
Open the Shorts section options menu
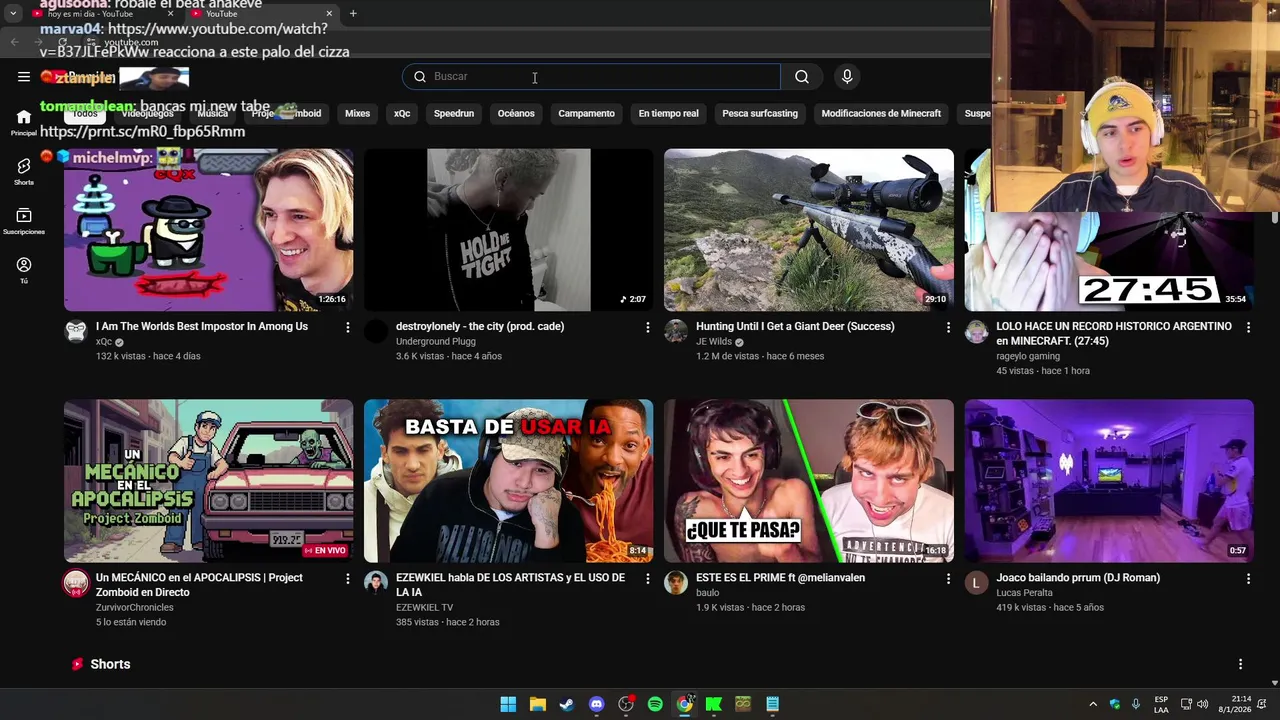[x=1240, y=664]
